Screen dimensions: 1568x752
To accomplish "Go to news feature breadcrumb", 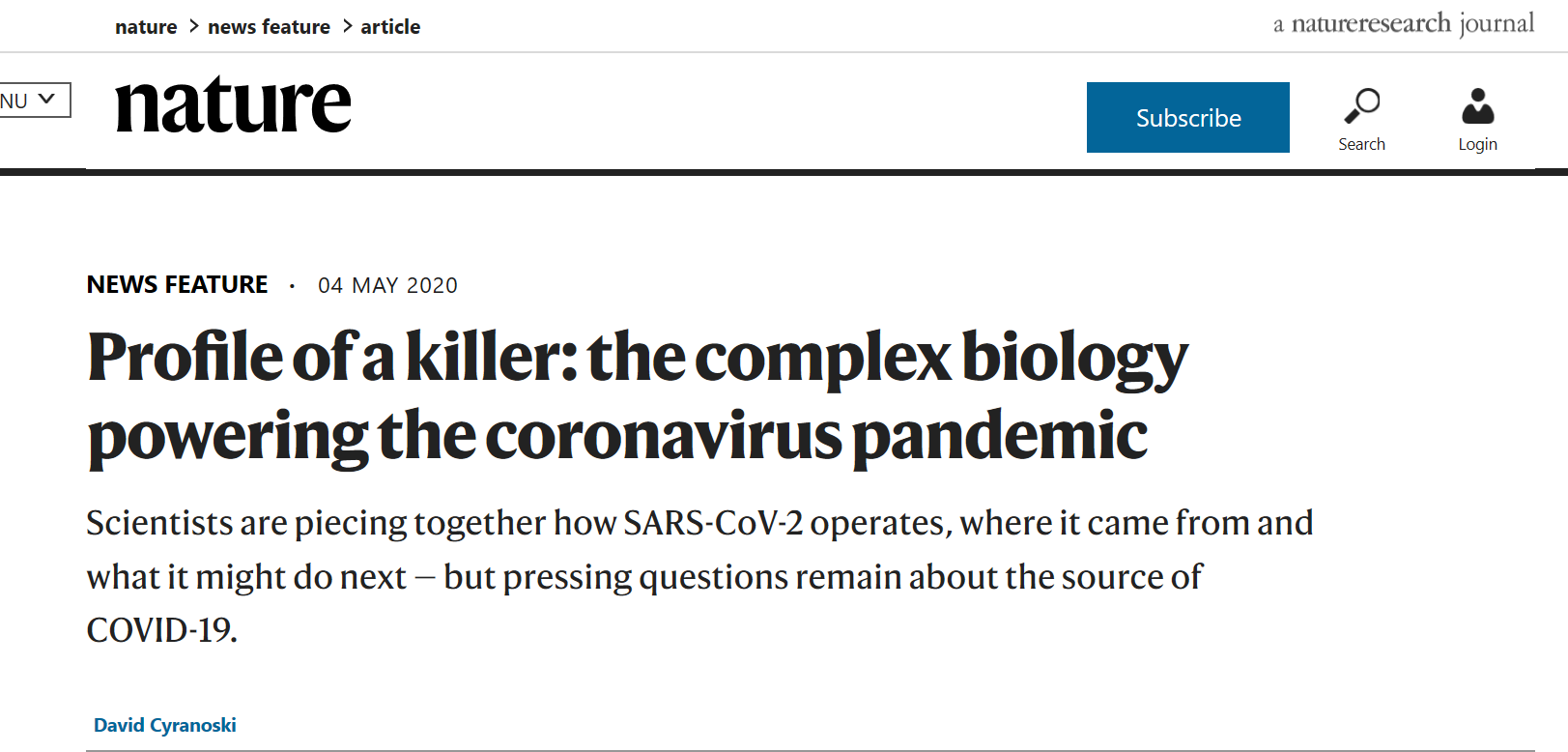I will pyautogui.click(x=269, y=27).
